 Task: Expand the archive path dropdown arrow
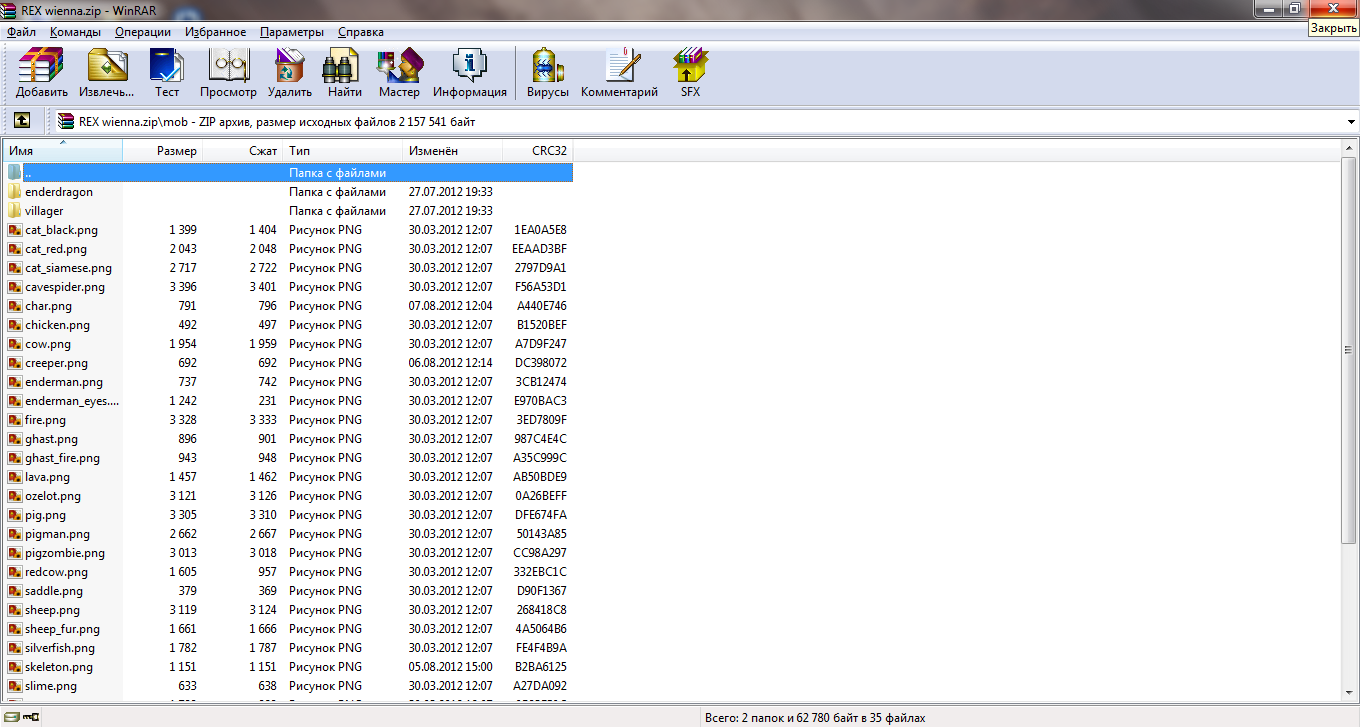[1351, 122]
